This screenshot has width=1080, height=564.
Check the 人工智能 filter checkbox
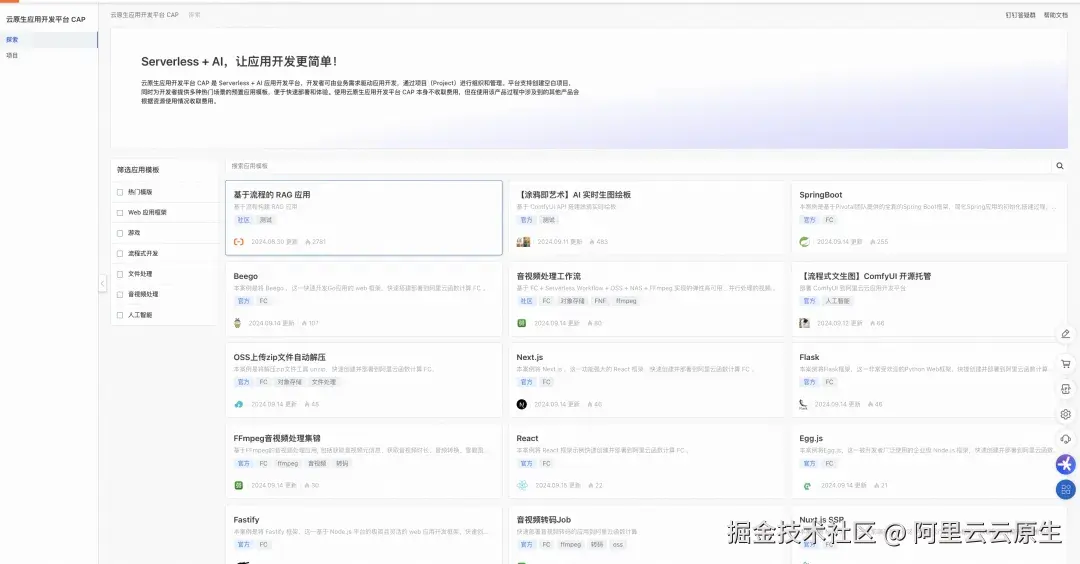click(x=120, y=315)
